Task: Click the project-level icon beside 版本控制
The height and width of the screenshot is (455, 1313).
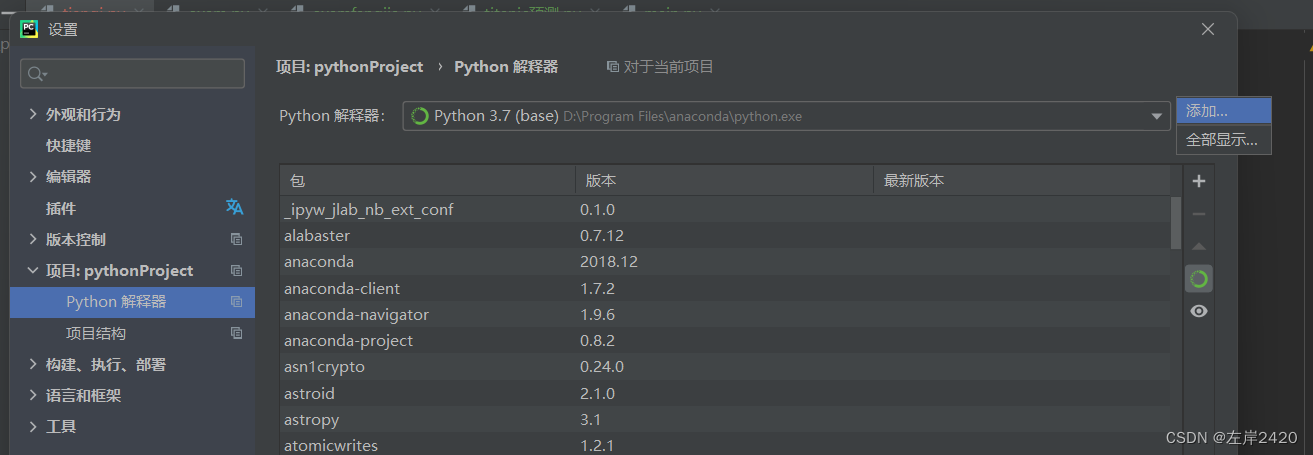Action: click(x=237, y=239)
